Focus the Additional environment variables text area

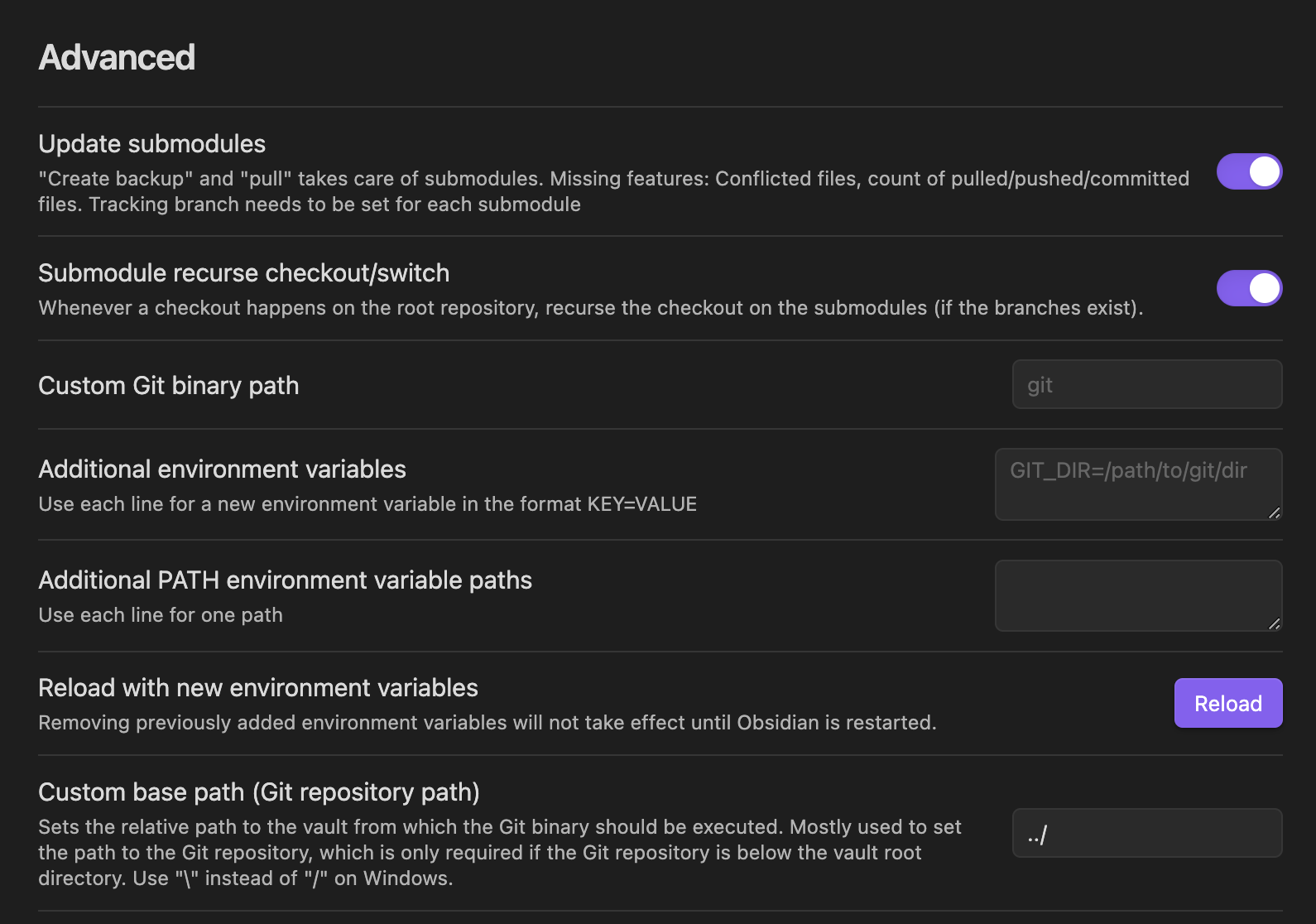pos(1137,484)
